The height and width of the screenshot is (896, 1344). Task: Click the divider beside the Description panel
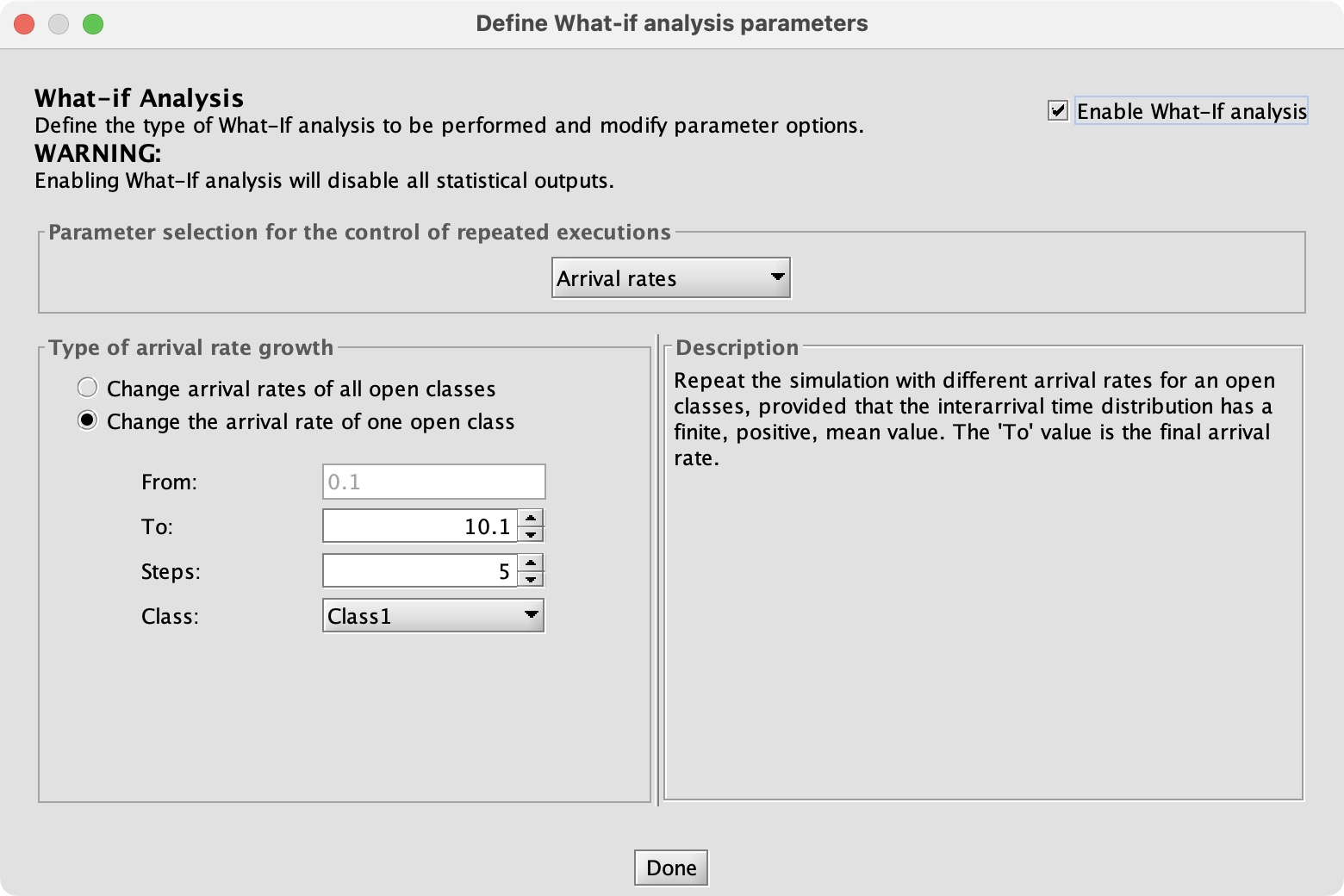[x=657, y=570]
